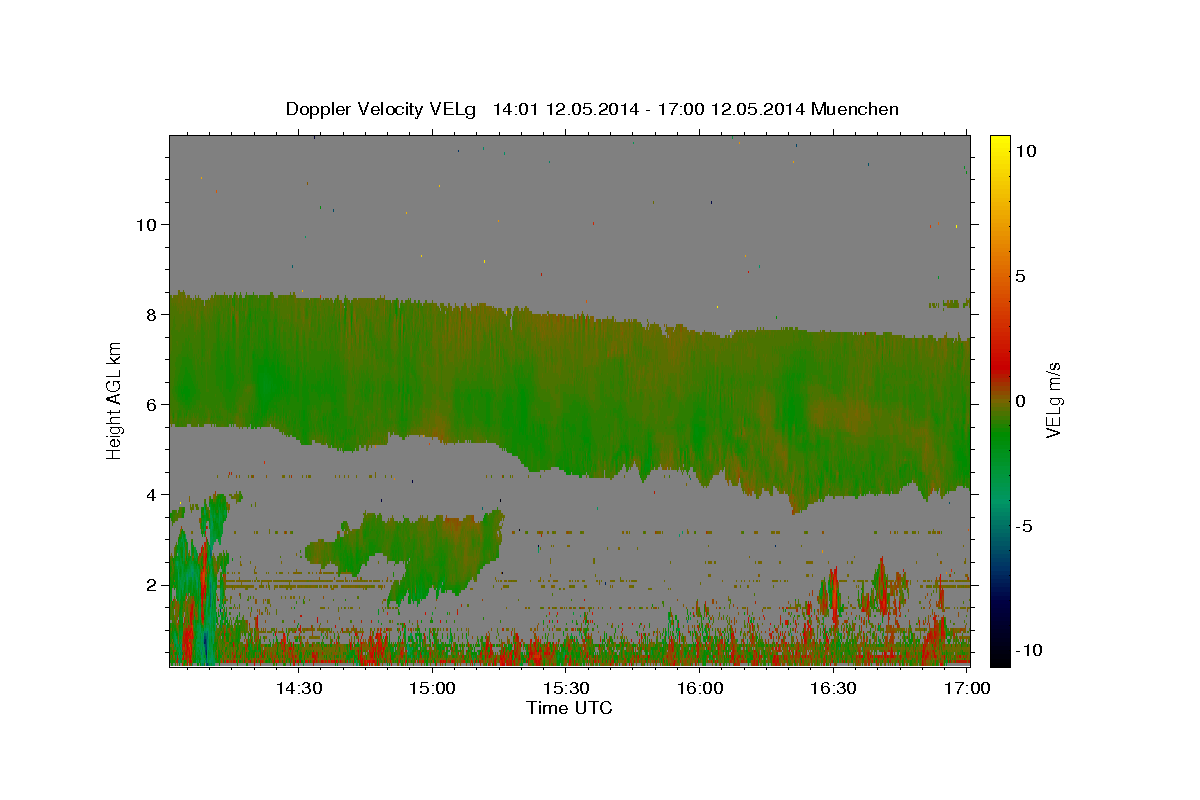Click the '17:00' time axis label

(968, 689)
